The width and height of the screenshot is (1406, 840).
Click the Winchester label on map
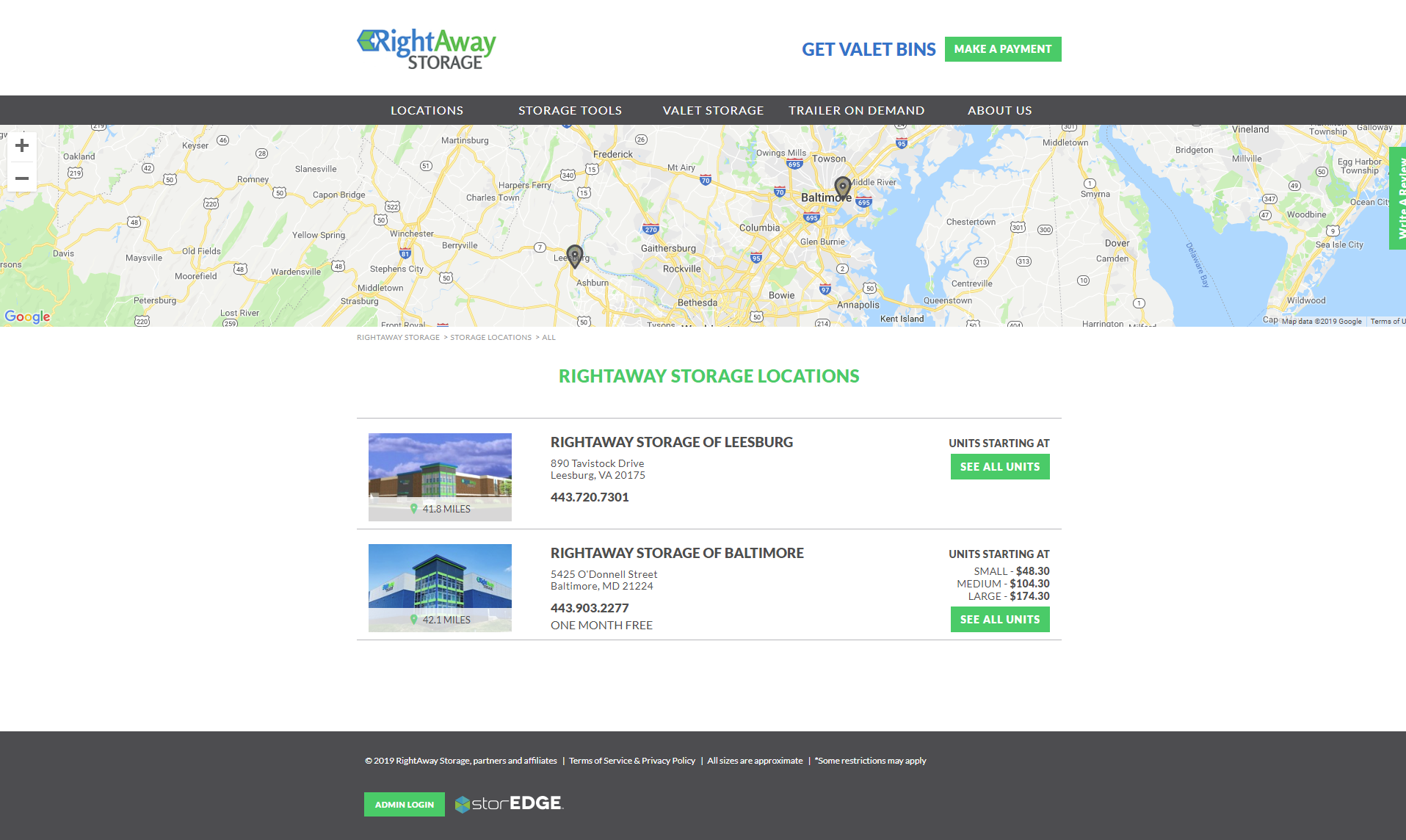pyautogui.click(x=412, y=233)
